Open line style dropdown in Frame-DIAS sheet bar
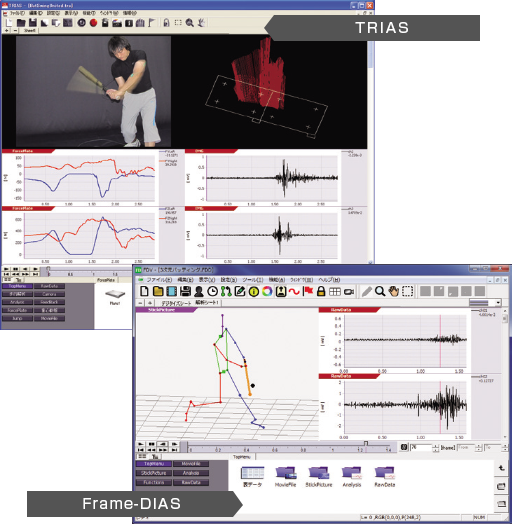512x524 pixels. (x=498, y=303)
